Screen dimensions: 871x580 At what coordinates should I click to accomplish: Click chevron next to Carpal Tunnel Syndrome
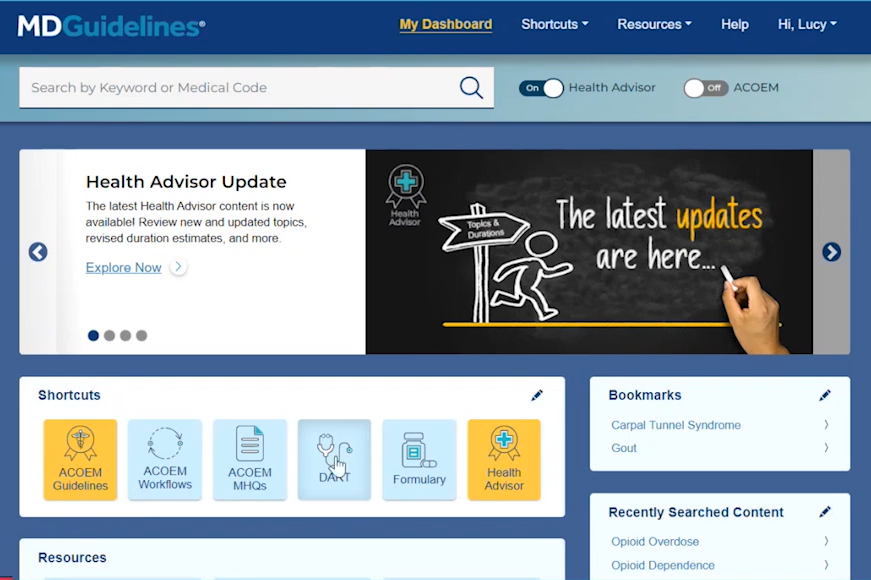(x=826, y=425)
